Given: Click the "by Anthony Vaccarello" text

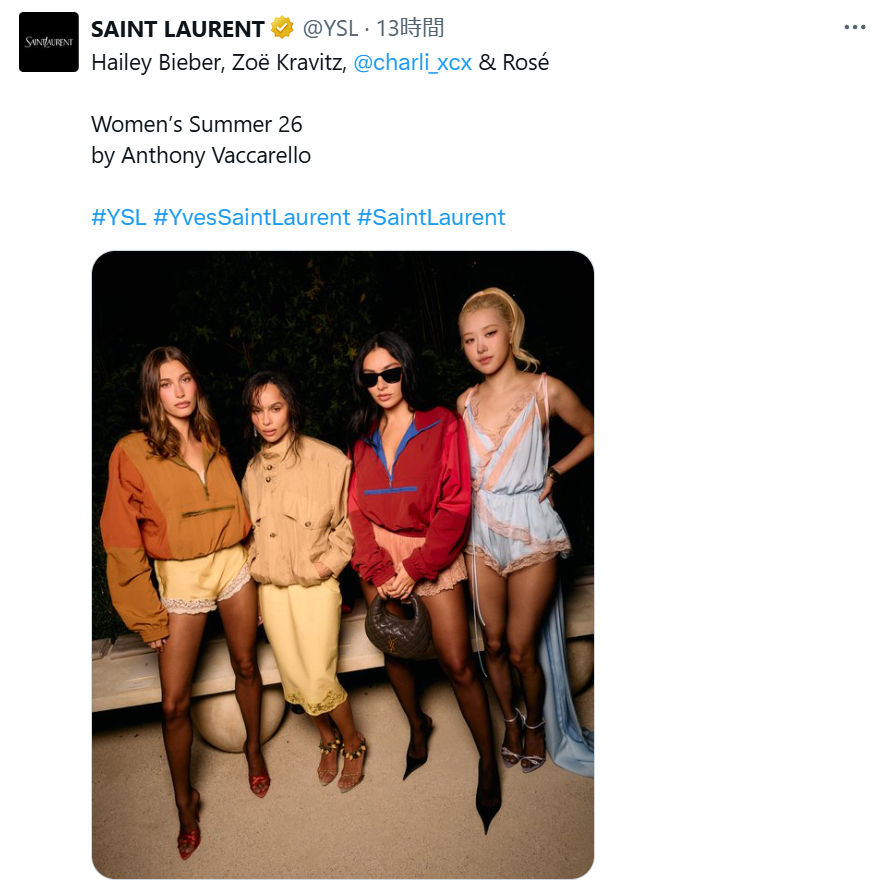Looking at the screenshot, I should [201, 156].
